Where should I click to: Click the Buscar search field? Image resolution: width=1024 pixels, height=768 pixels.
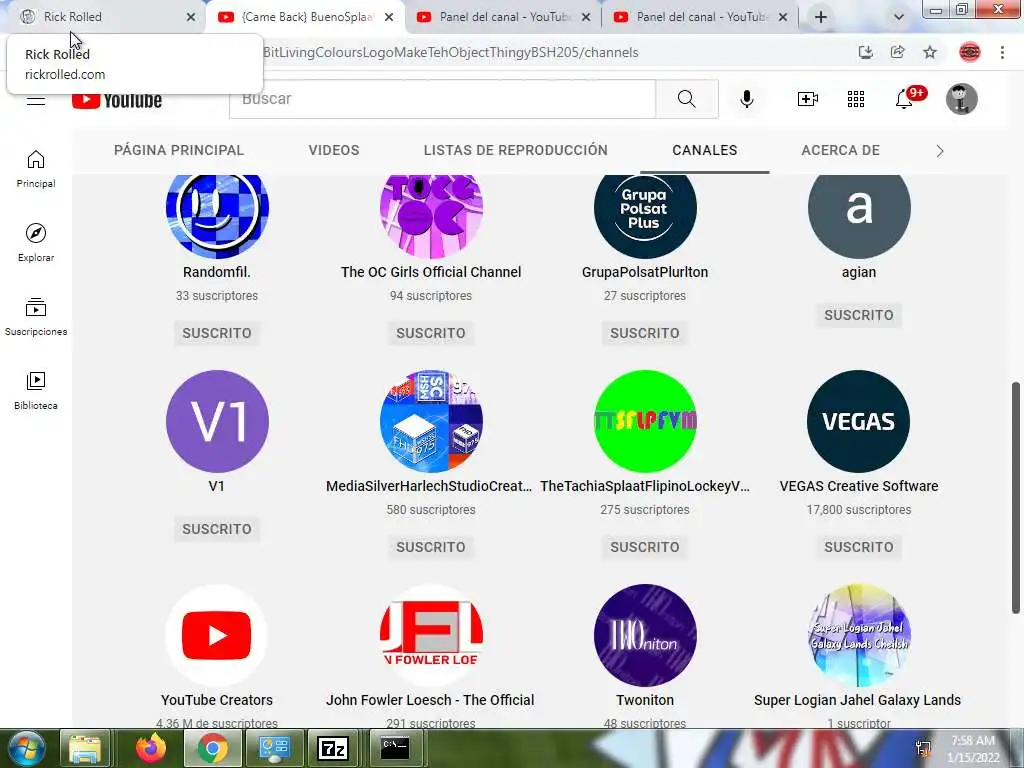pyautogui.click(x=442, y=99)
